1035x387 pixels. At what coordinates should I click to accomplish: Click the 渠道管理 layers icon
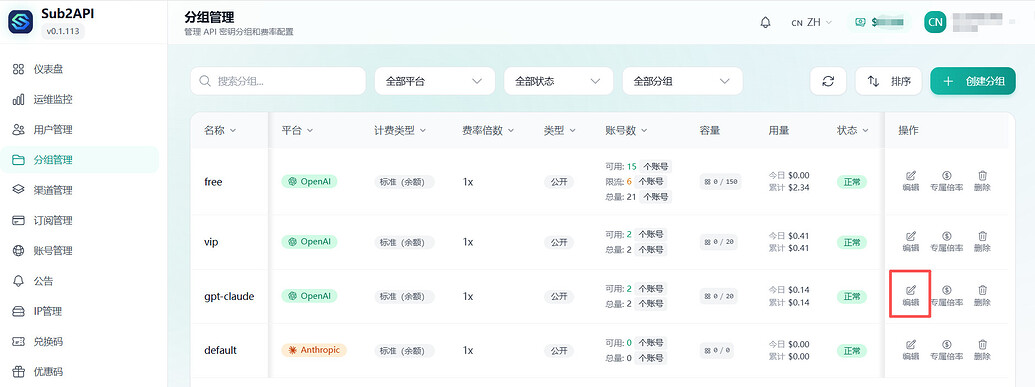(x=18, y=190)
